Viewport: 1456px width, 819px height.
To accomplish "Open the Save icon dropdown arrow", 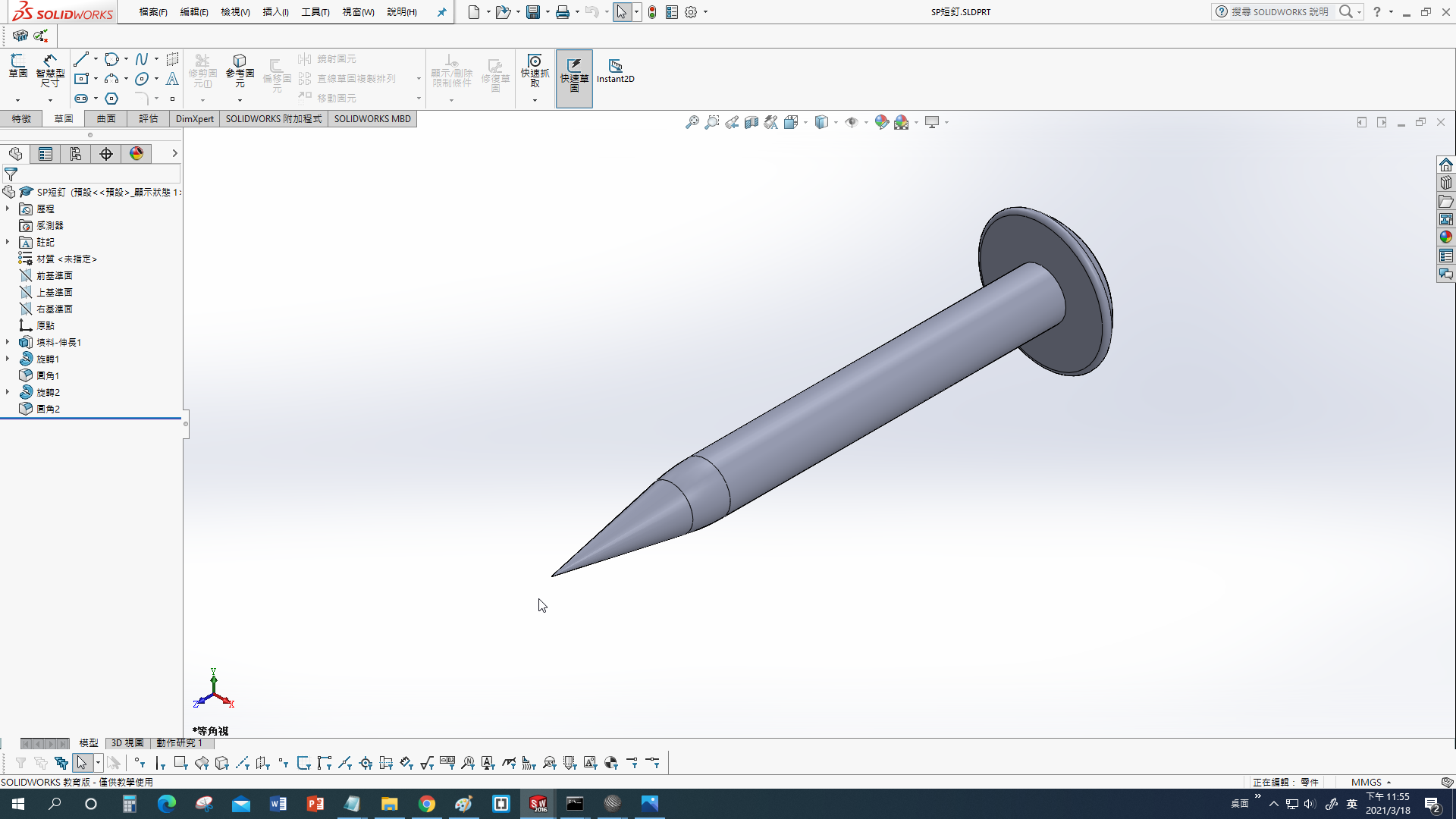I will (548, 12).
